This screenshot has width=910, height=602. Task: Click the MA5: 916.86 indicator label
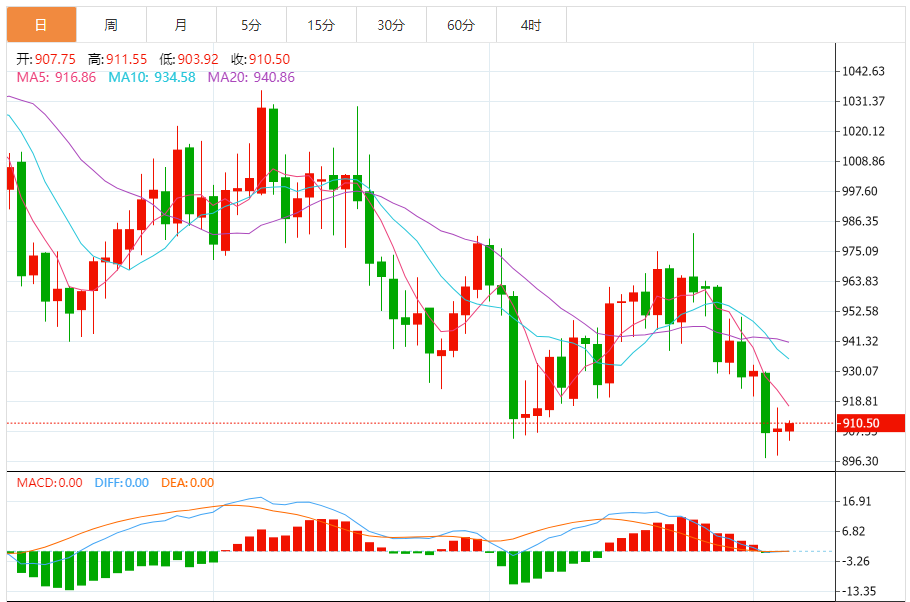[x=56, y=77]
